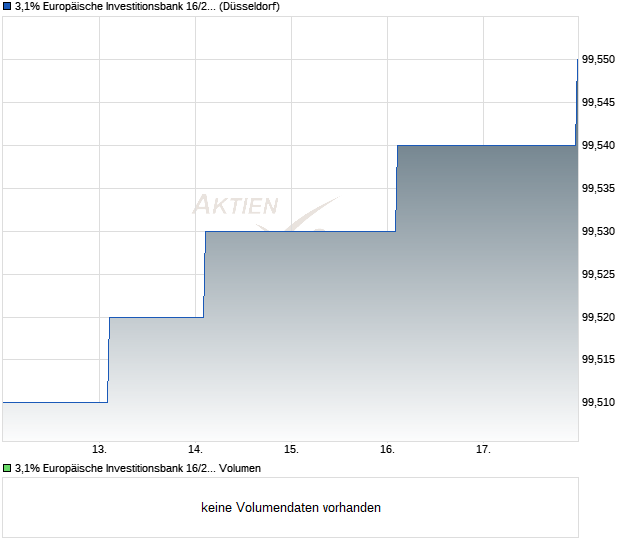
Task: Click the 'keine Volumendaten vorhanden' message
Action: 291,508
